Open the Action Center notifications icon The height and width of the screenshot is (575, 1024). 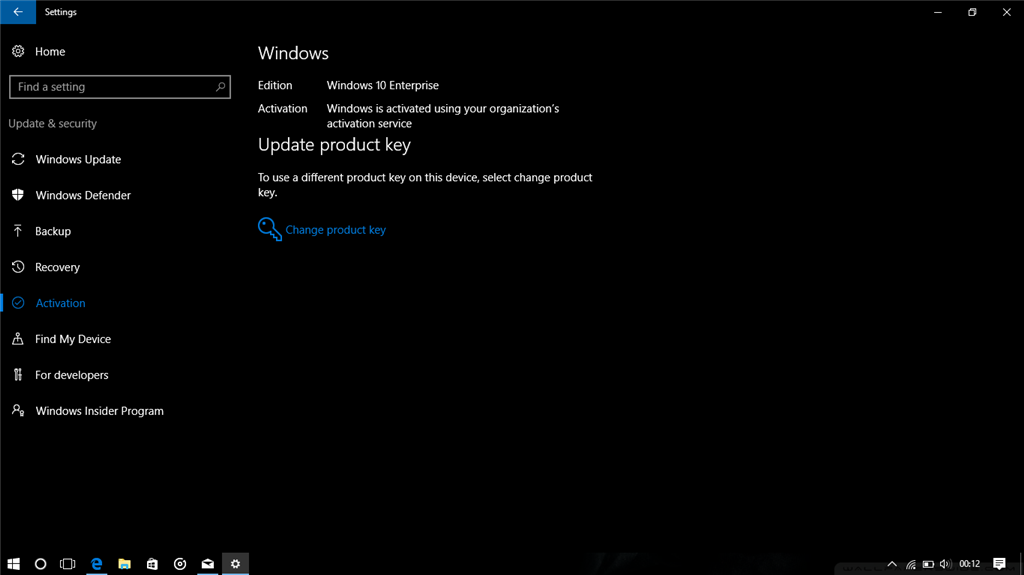tap(999, 564)
